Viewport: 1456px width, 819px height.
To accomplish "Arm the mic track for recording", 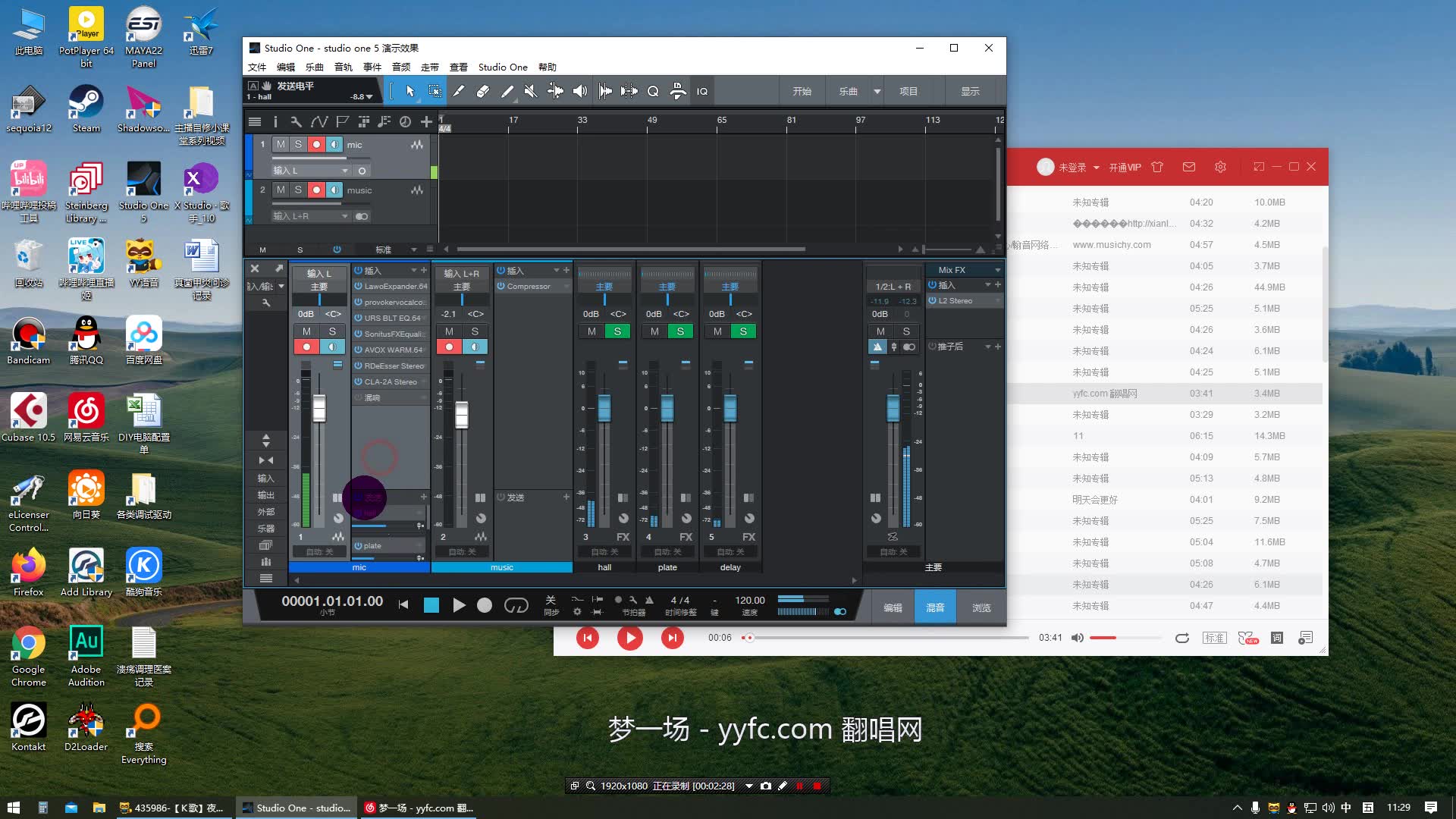I will 317,145.
